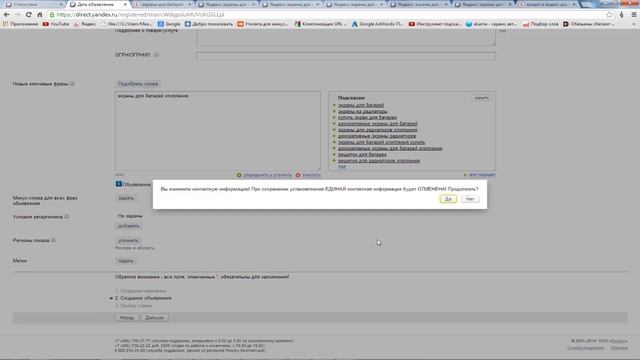Click добавить for retargeting conditions
This screenshot has height=360, width=640.
129,226
